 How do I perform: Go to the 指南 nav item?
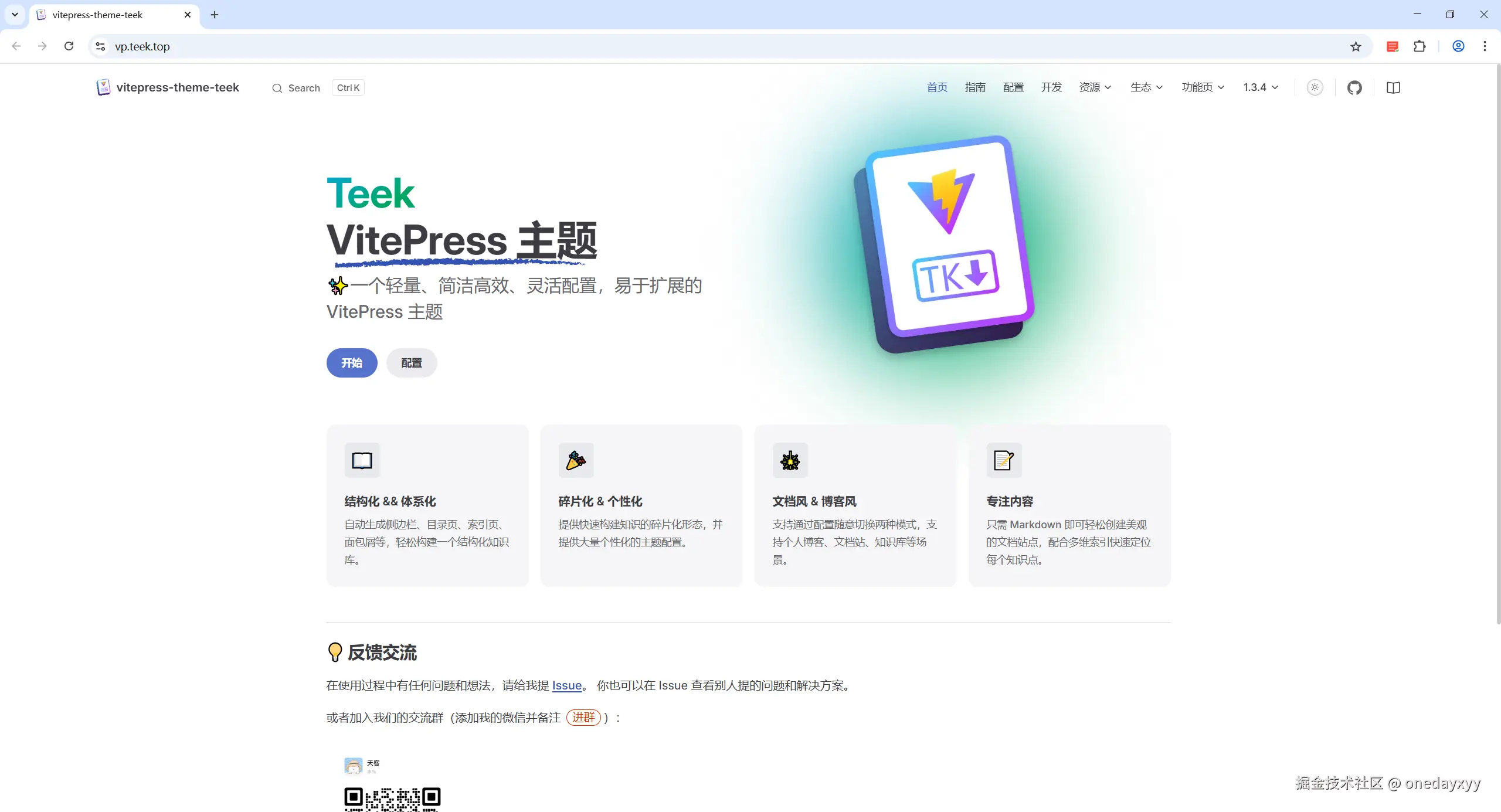tap(975, 87)
